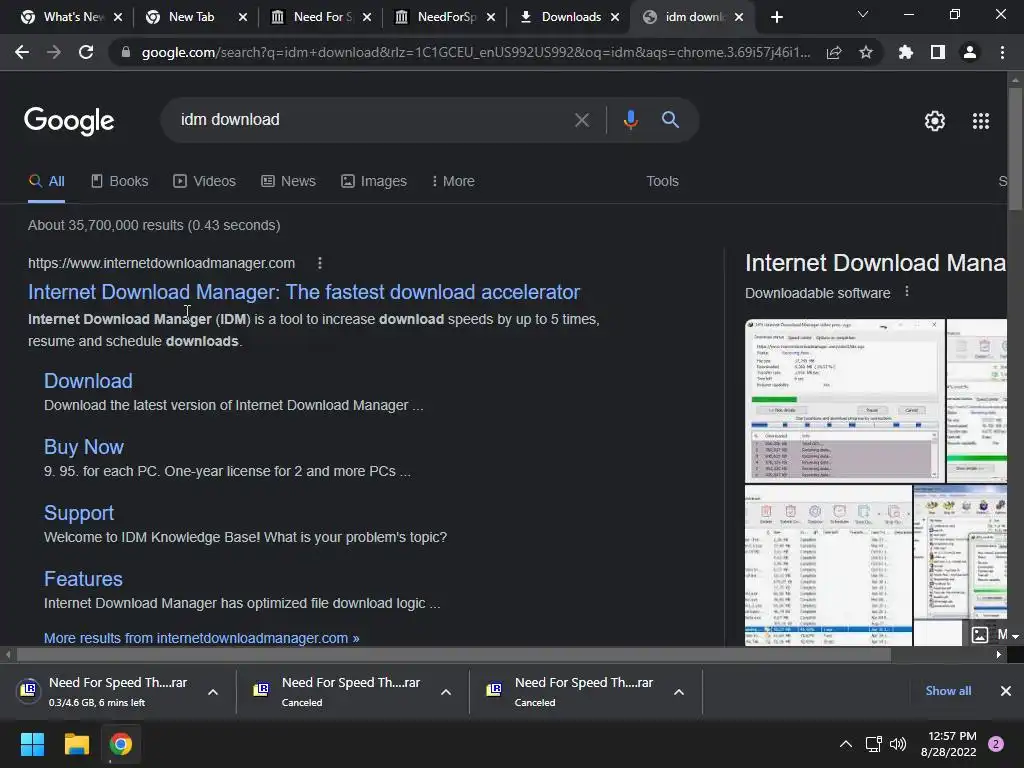Click the forward navigation arrow
Screen dimensions: 1024x768
(x=54, y=52)
